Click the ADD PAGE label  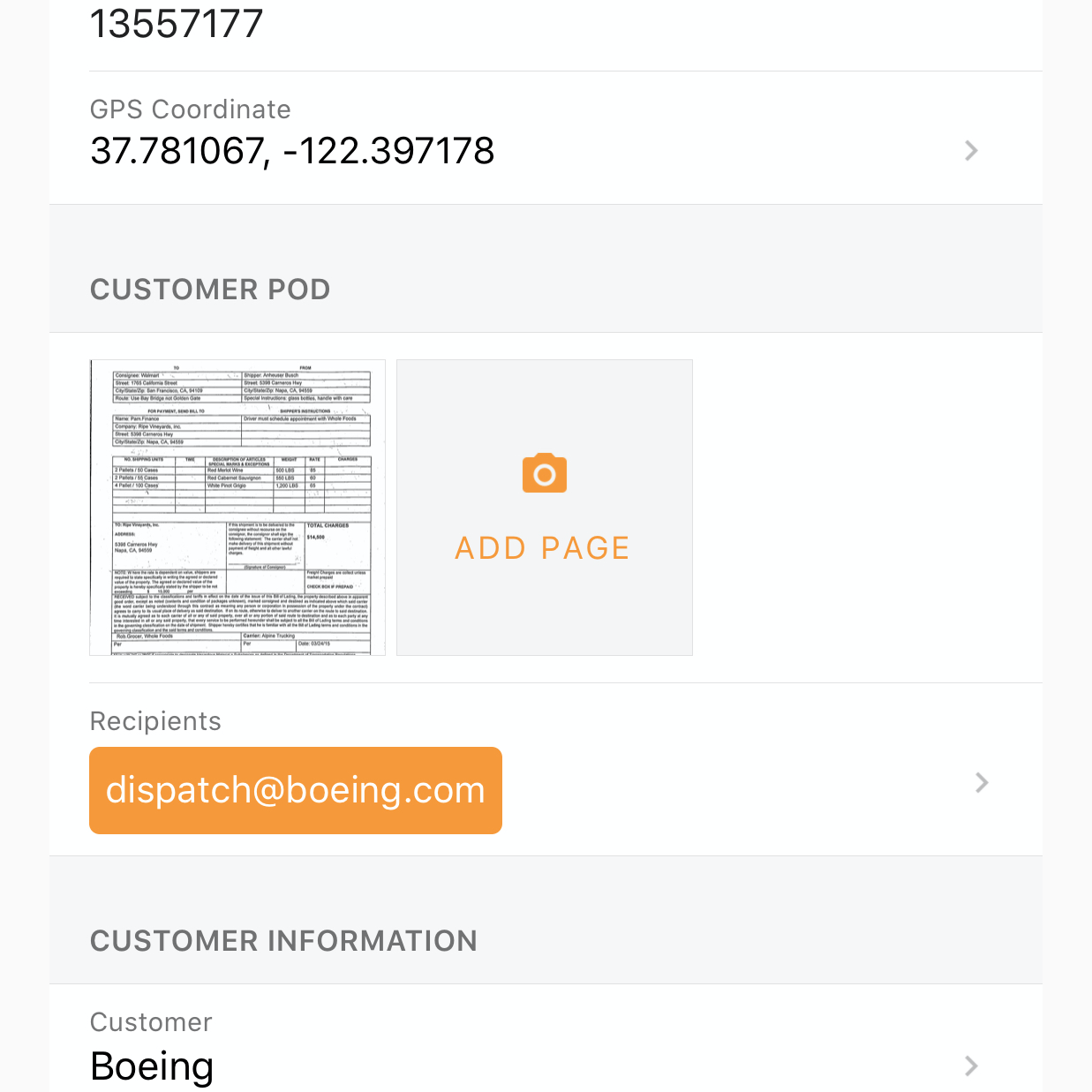click(542, 548)
